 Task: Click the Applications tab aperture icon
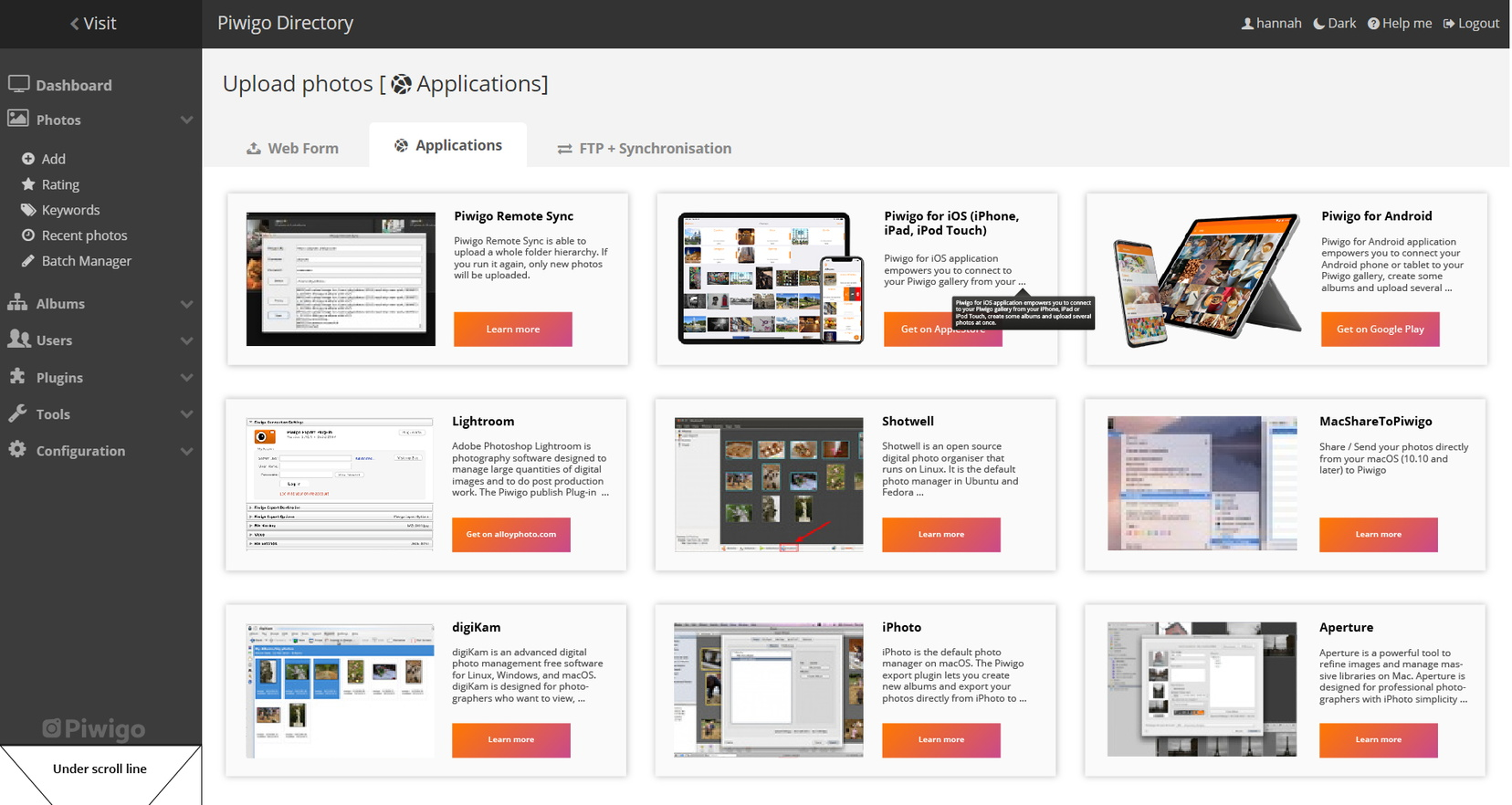(401, 145)
